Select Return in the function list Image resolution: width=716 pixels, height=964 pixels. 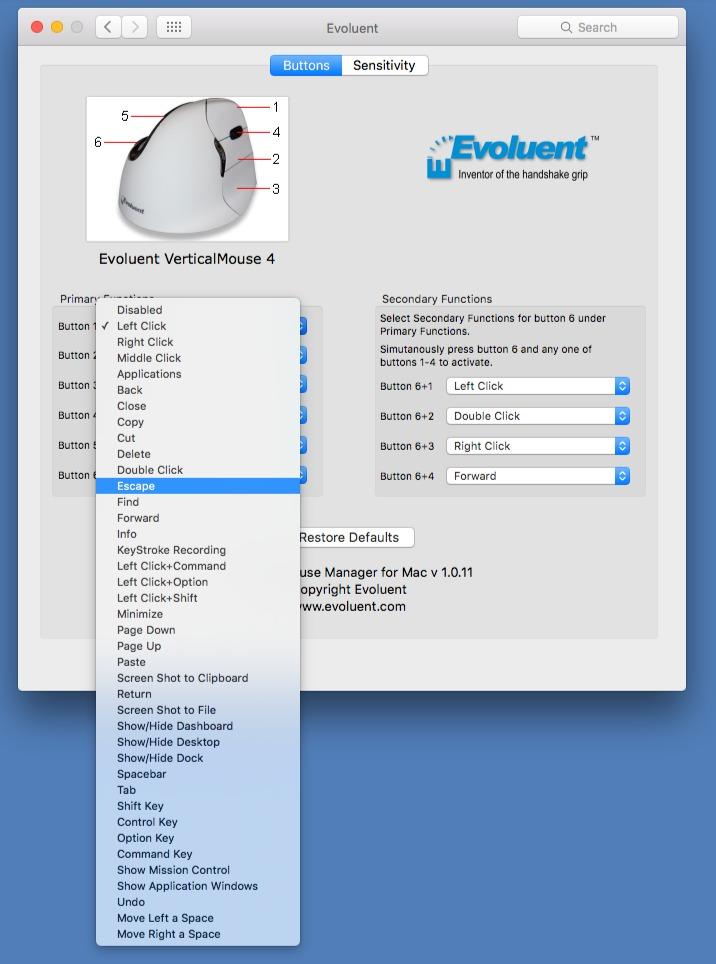tap(198, 693)
